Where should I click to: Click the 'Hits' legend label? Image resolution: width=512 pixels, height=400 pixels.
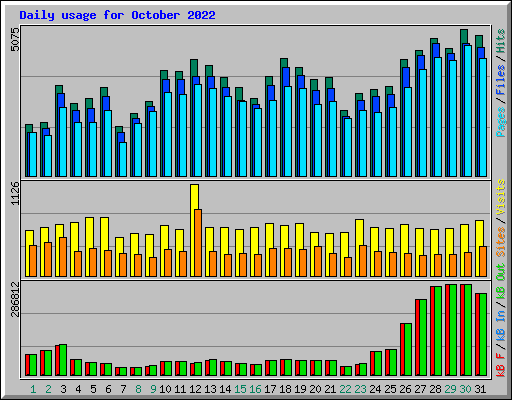coord(500,41)
